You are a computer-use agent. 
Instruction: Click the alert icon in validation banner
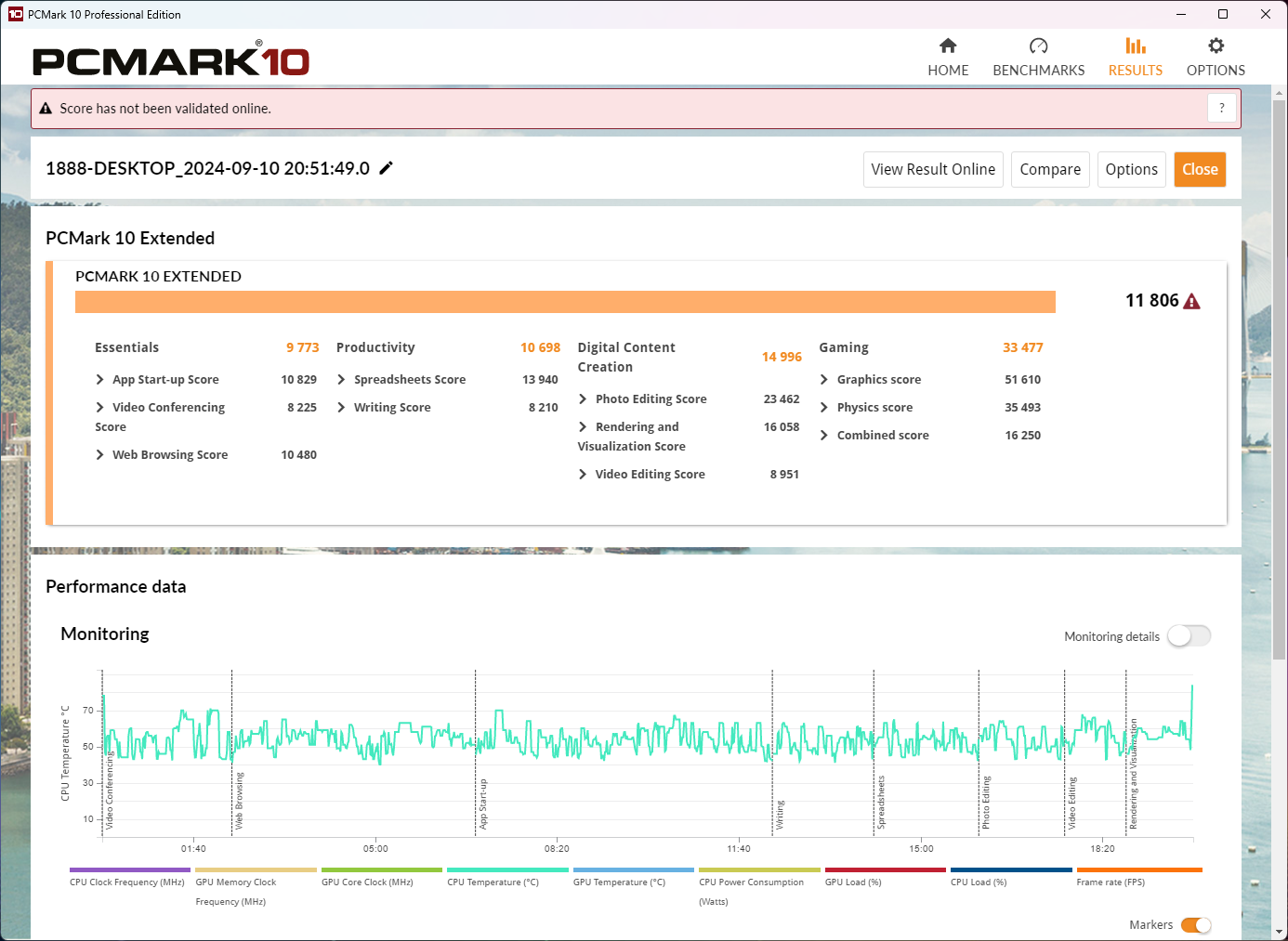coord(46,109)
